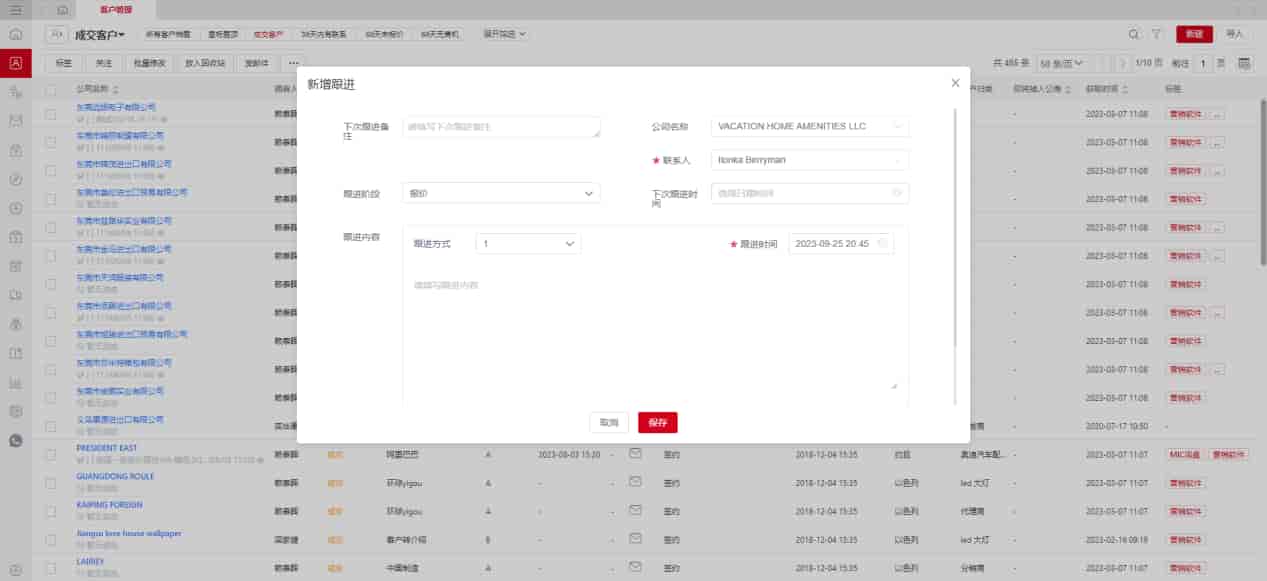Click the 取消 button in dialog
The width and height of the screenshot is (1267, 581).
tap(609, 422)
